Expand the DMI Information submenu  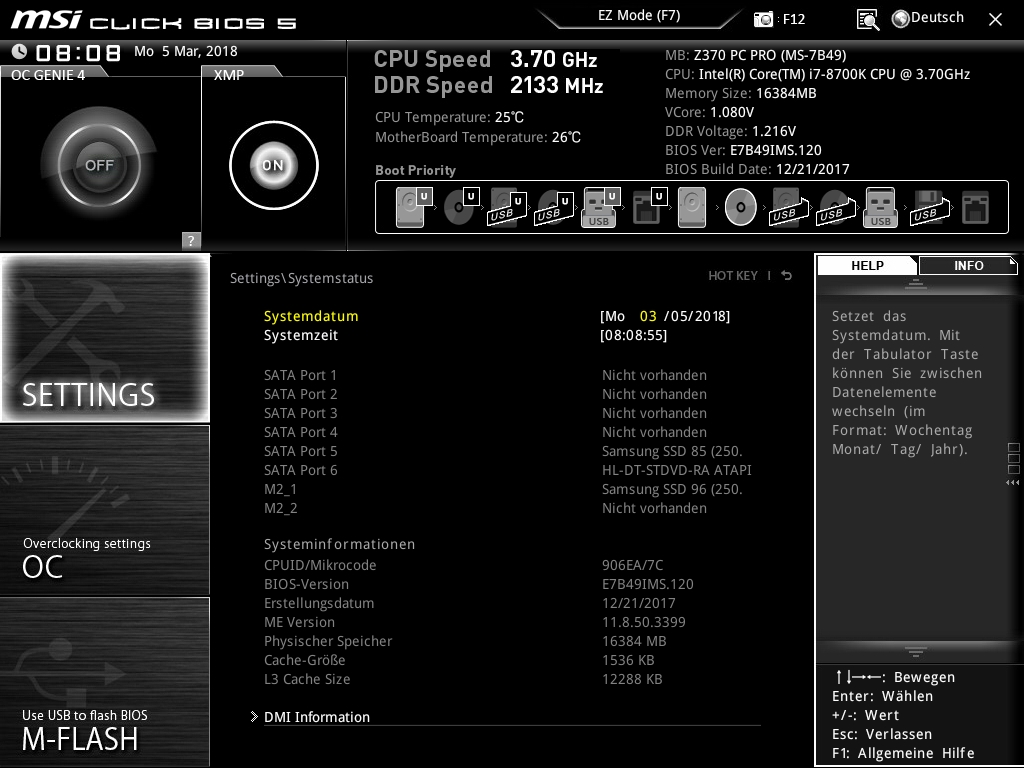click(316, 717)
